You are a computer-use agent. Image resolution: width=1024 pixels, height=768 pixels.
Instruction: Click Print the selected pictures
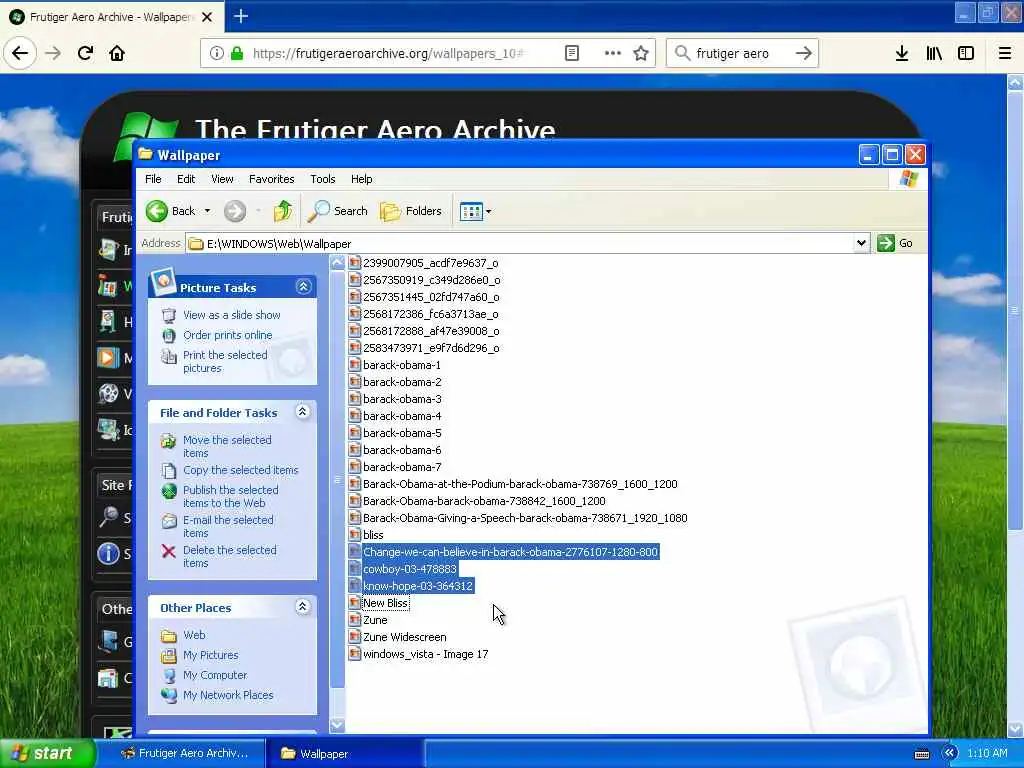[225, 361]
